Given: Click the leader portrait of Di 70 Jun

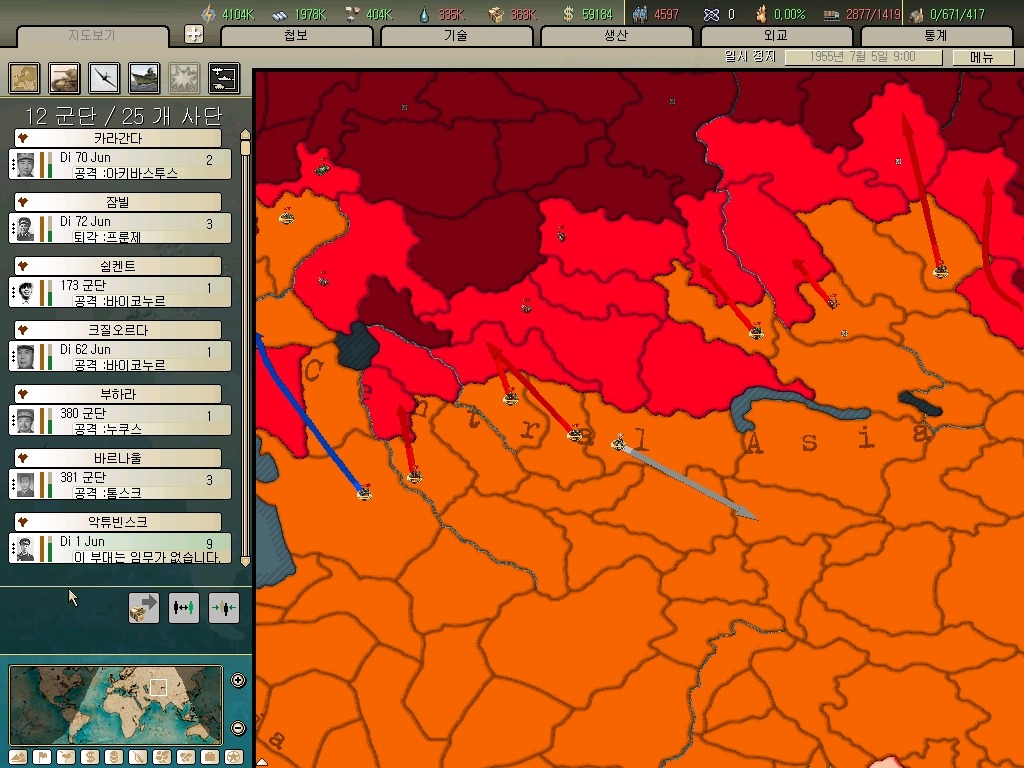Looking at the screenshot, I should click(25, 165).
